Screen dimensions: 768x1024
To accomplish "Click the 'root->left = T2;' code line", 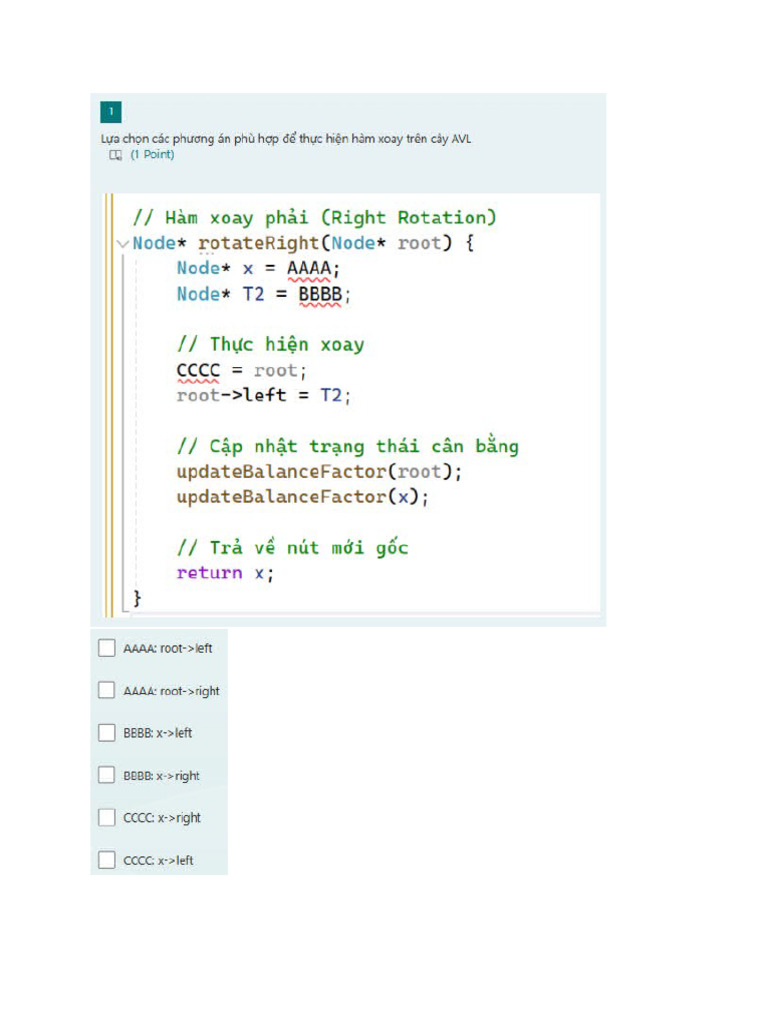I will [x=264, y=395].
